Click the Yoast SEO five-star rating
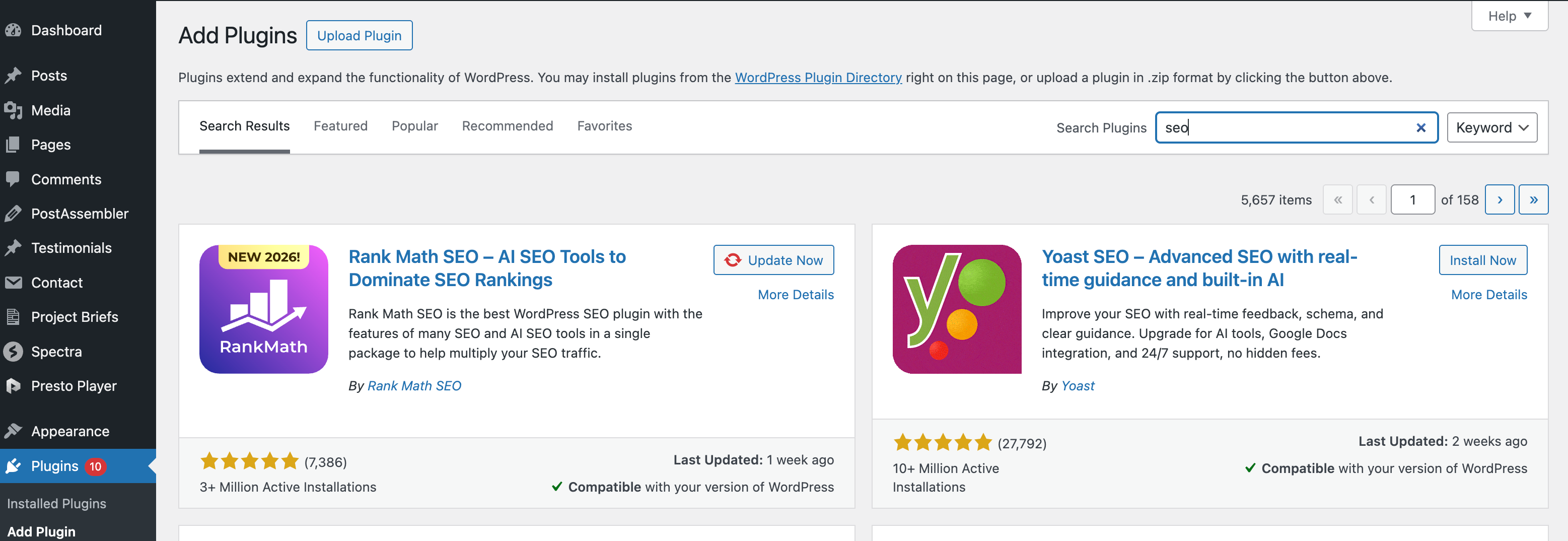 click(x=943, y=442)
